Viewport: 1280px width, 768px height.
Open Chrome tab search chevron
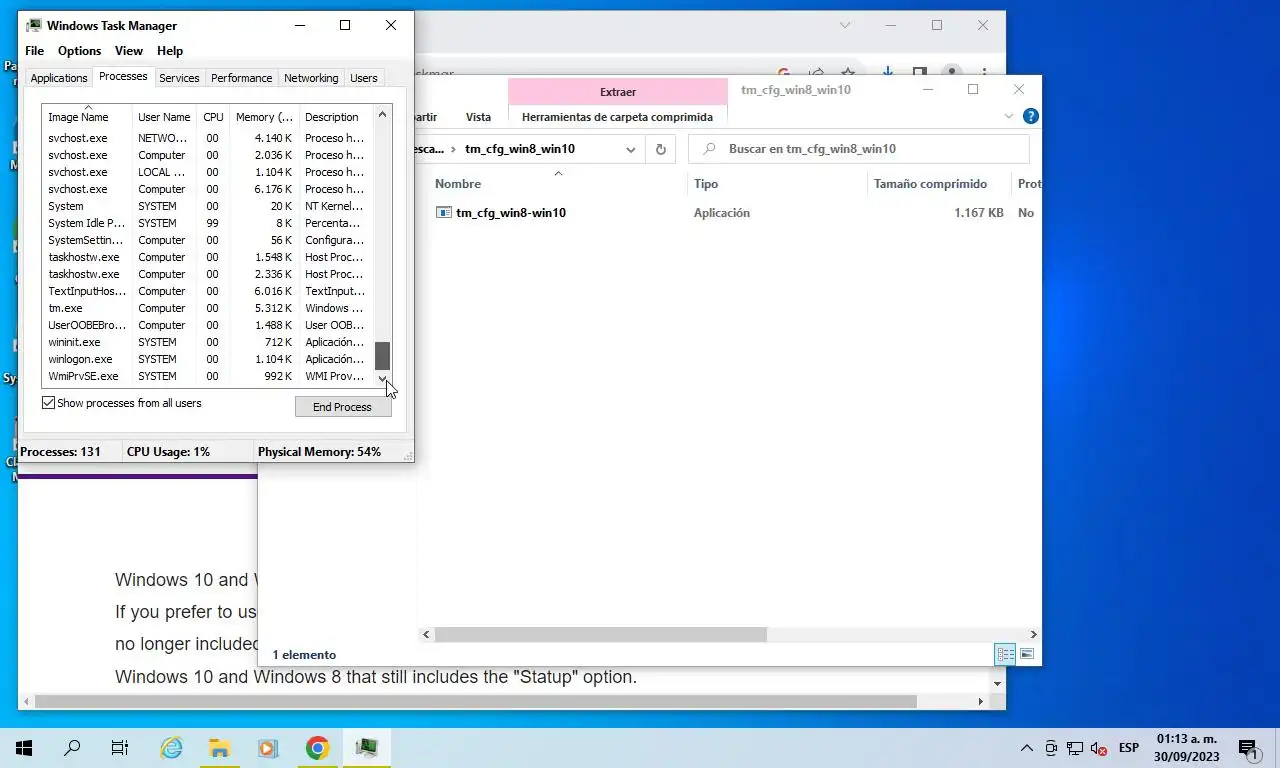click(845, 25)
